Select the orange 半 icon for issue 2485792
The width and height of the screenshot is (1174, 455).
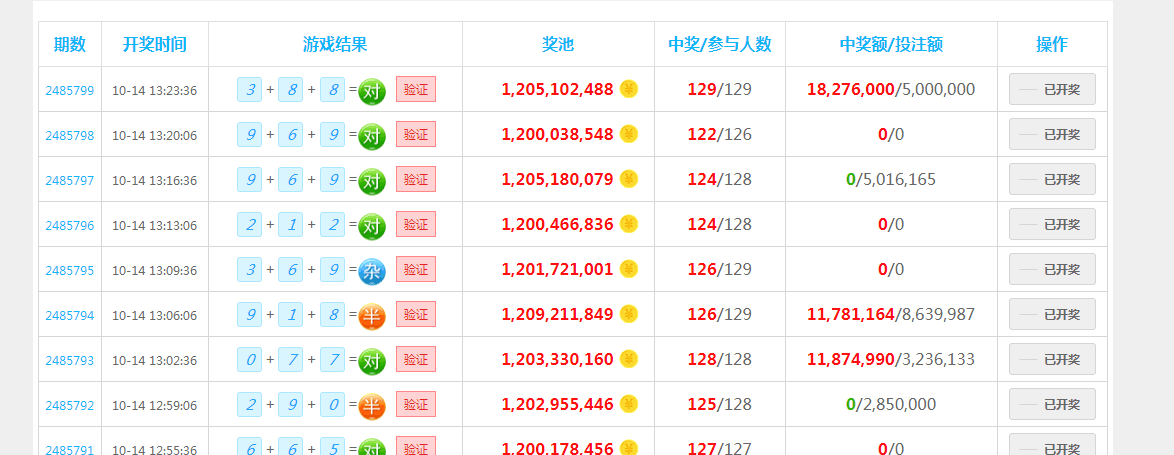[x=372, y=405]
